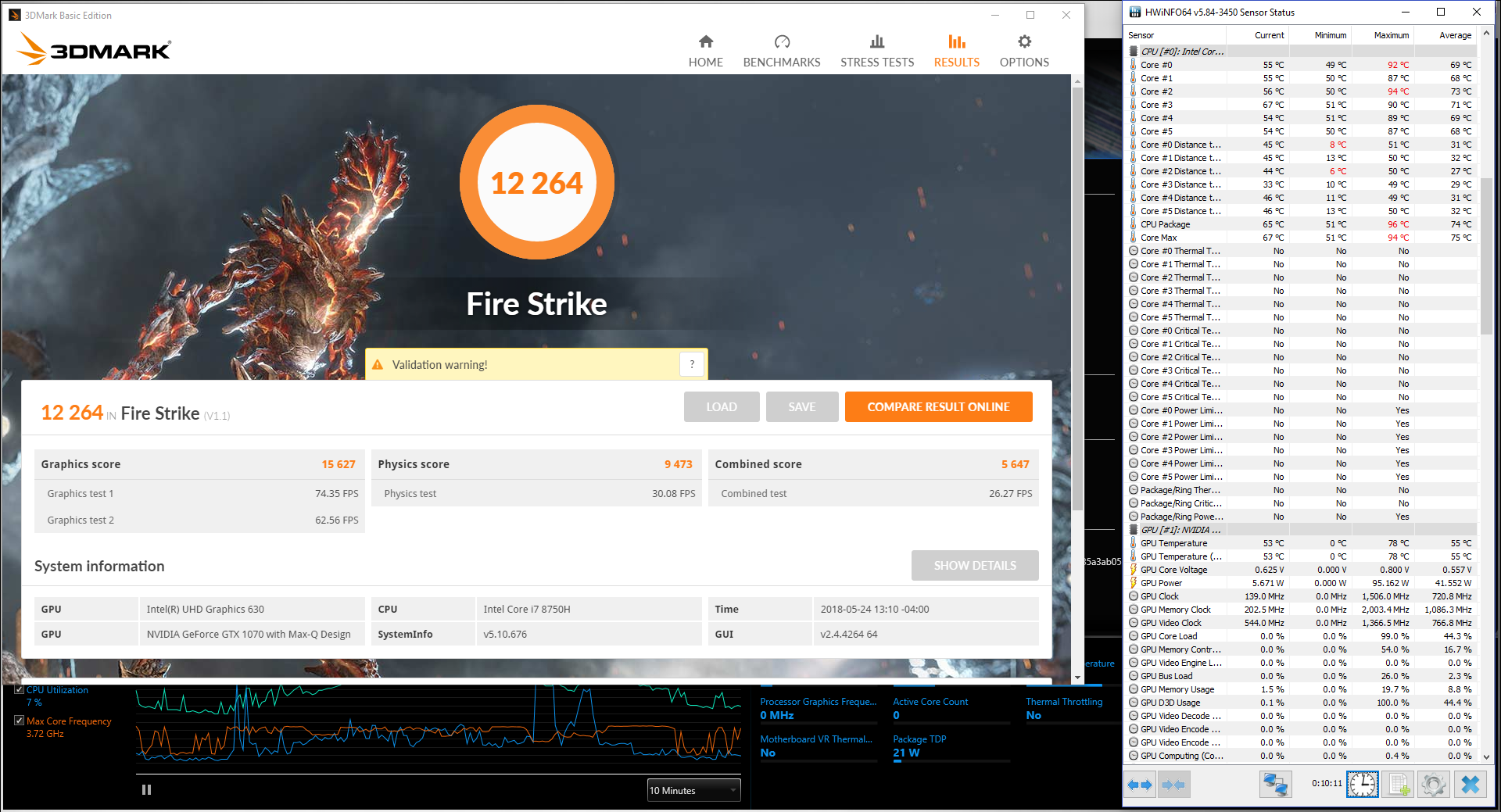Viewport: 1501px width, 812px height.
Task: Open the validation warning help question mark
Action: (692, 364)
